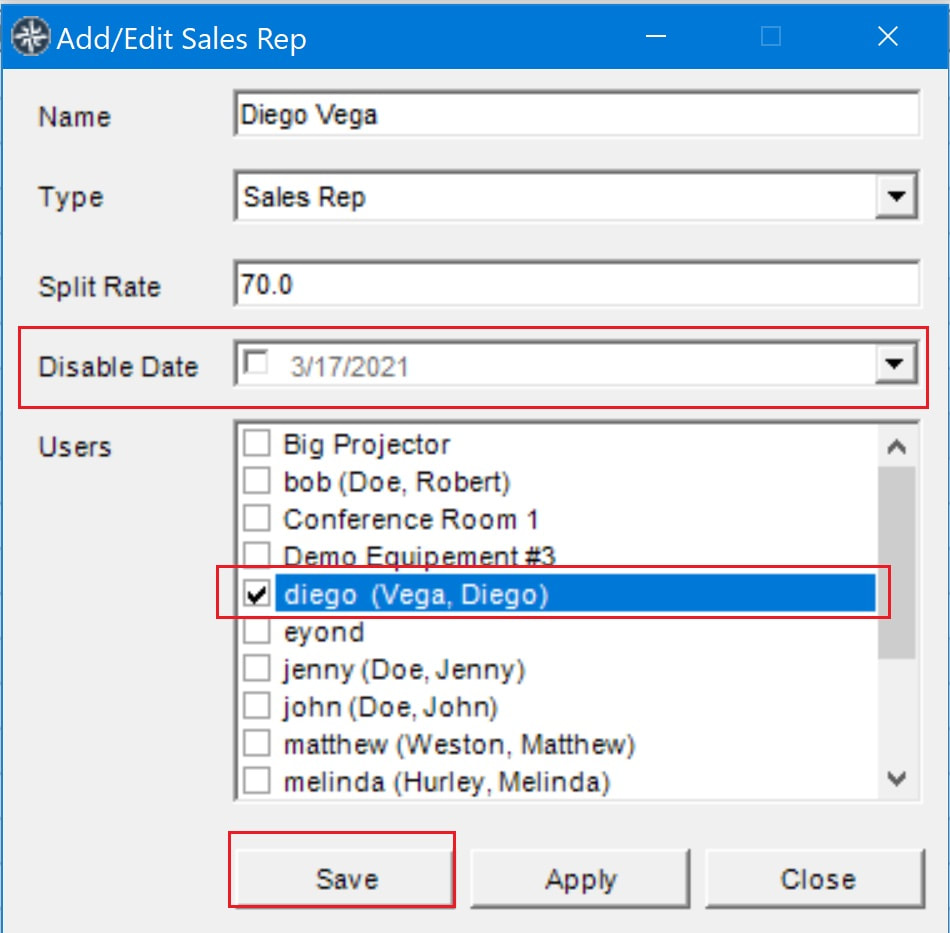Select matthew (Weston, Matthew) in the list
The height and width of the screenshot is (933, 950).
[458, 745]
